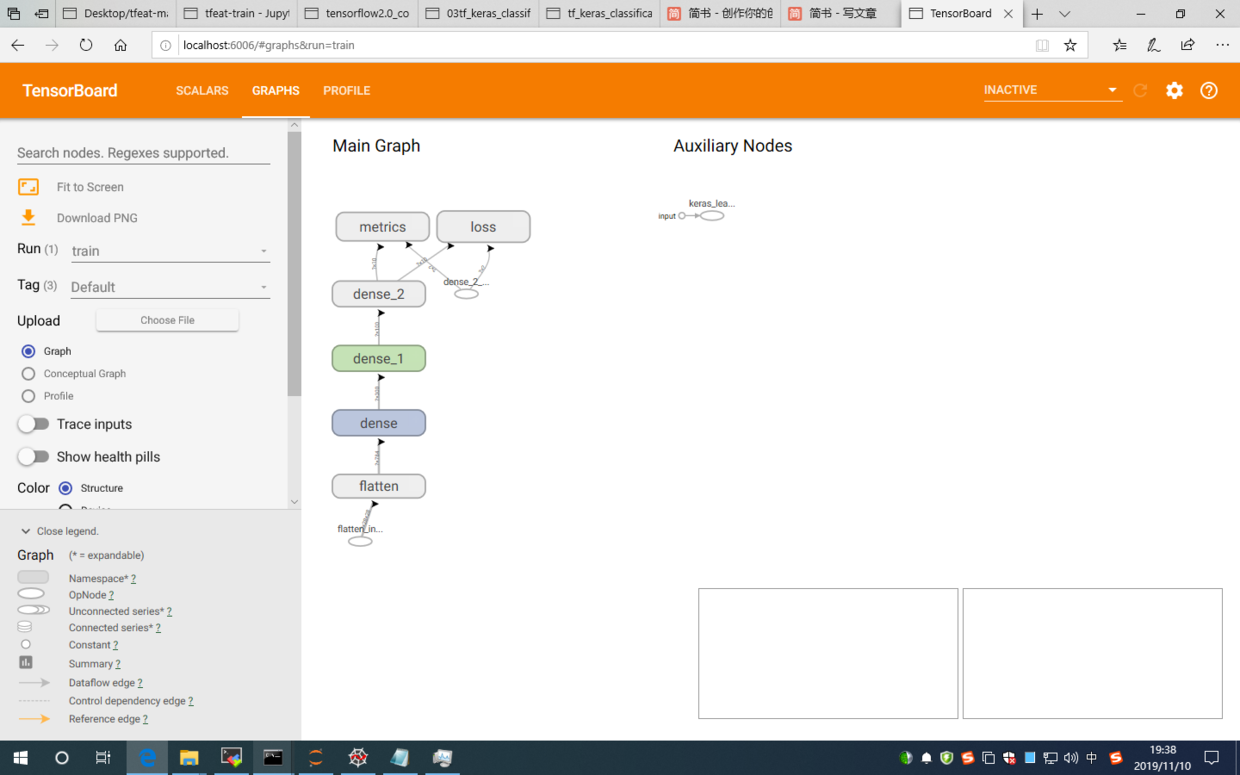Click the set tabs aside icon
Screen dimensions: 1240x775
41,14
